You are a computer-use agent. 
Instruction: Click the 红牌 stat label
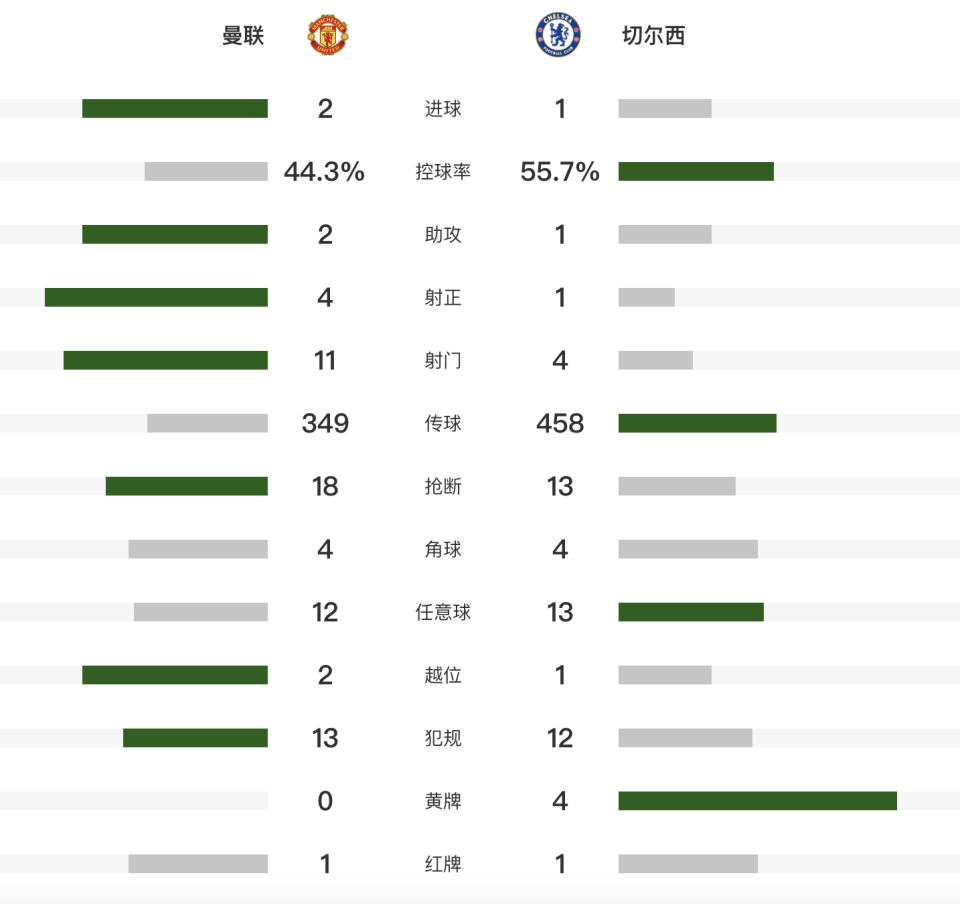[443, 864]
